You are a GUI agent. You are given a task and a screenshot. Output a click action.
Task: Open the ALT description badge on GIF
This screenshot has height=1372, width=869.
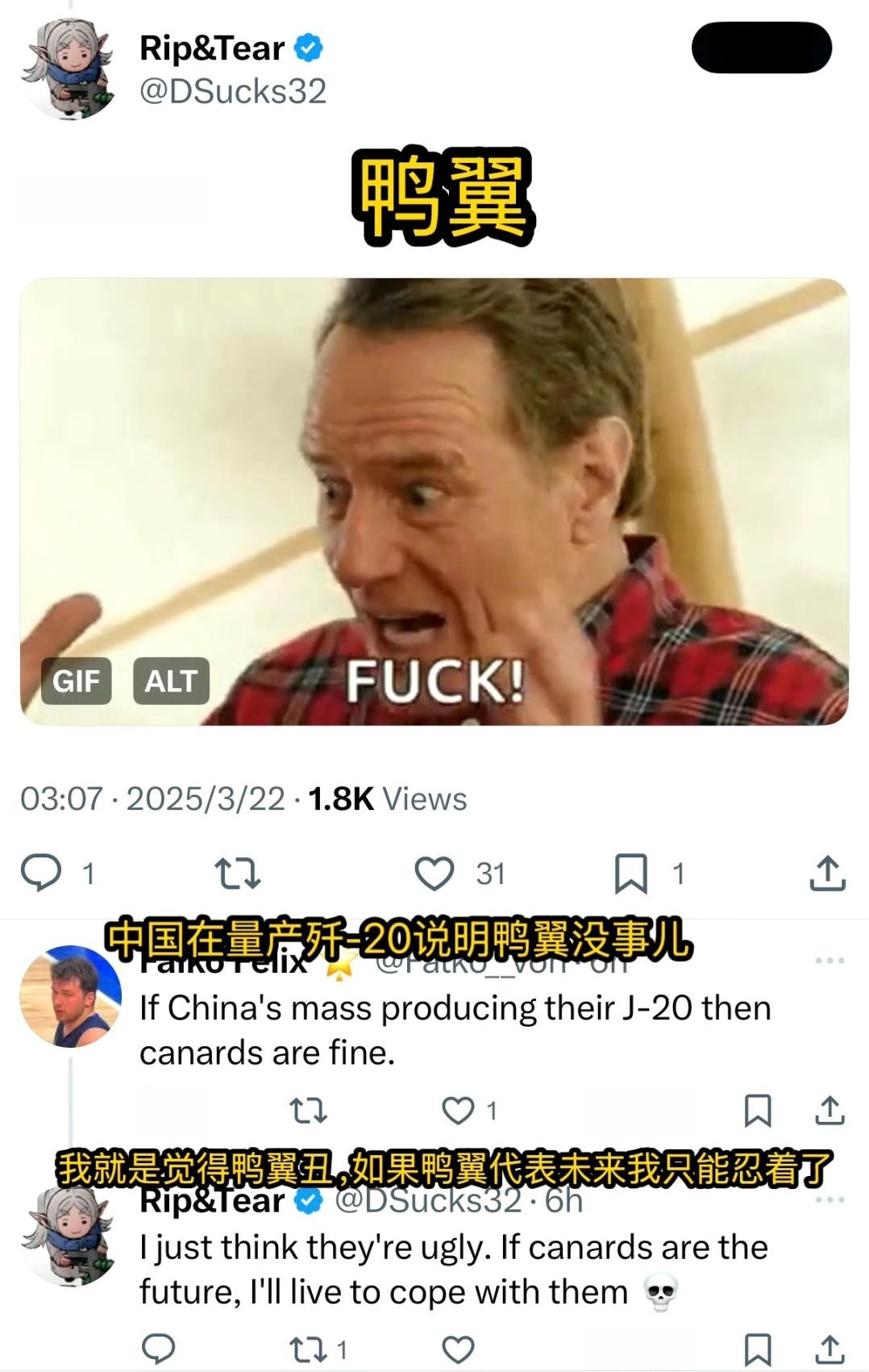coord(171,681)
